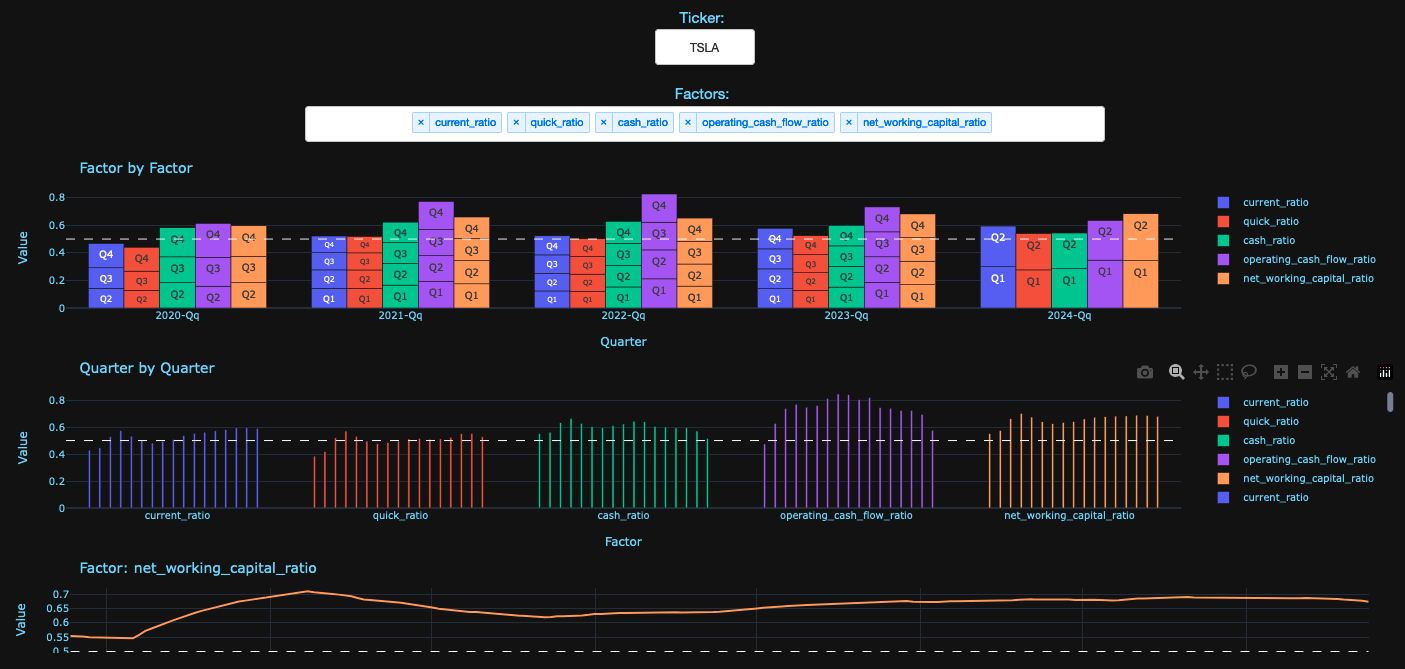Download the plot as PNG via camera icon
Screen dimensions: 1405x669
tap(1145, 372)
